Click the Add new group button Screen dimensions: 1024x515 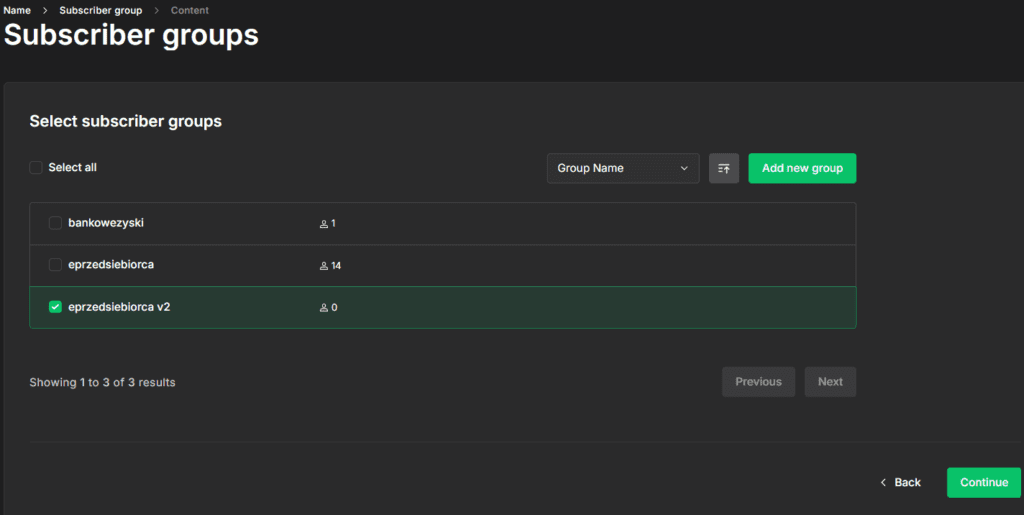[x=802, y=168]
